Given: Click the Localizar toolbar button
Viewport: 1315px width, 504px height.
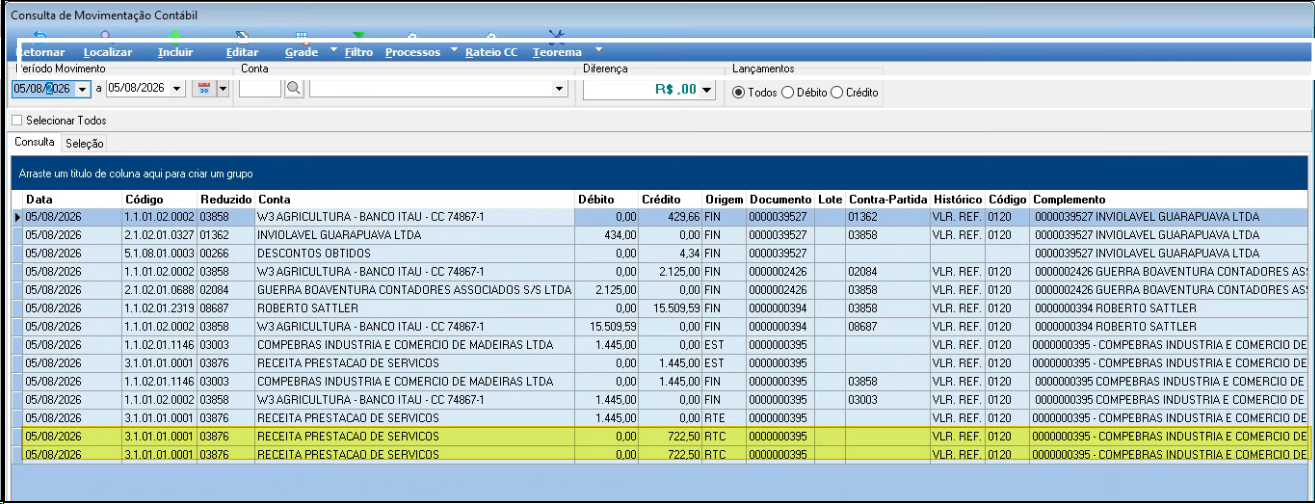Looking at the screenshot, I should tap(108, 52).
